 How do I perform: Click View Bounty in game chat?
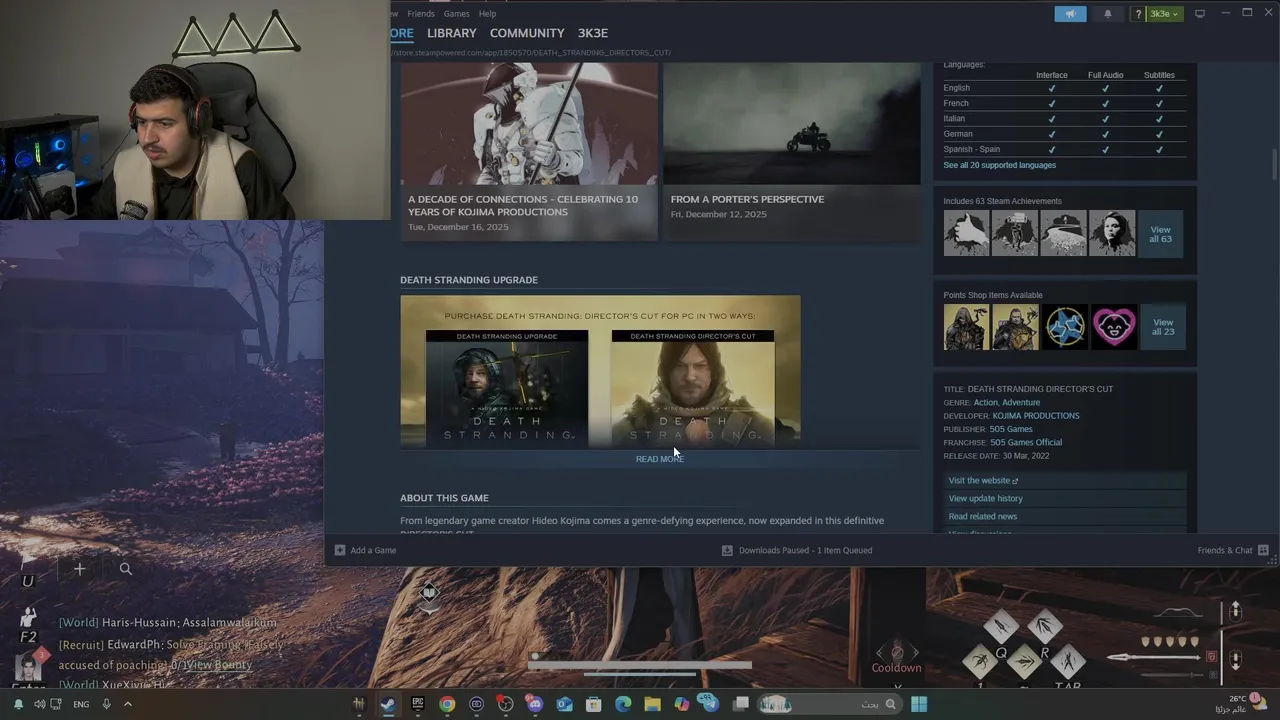coord(218,665)
